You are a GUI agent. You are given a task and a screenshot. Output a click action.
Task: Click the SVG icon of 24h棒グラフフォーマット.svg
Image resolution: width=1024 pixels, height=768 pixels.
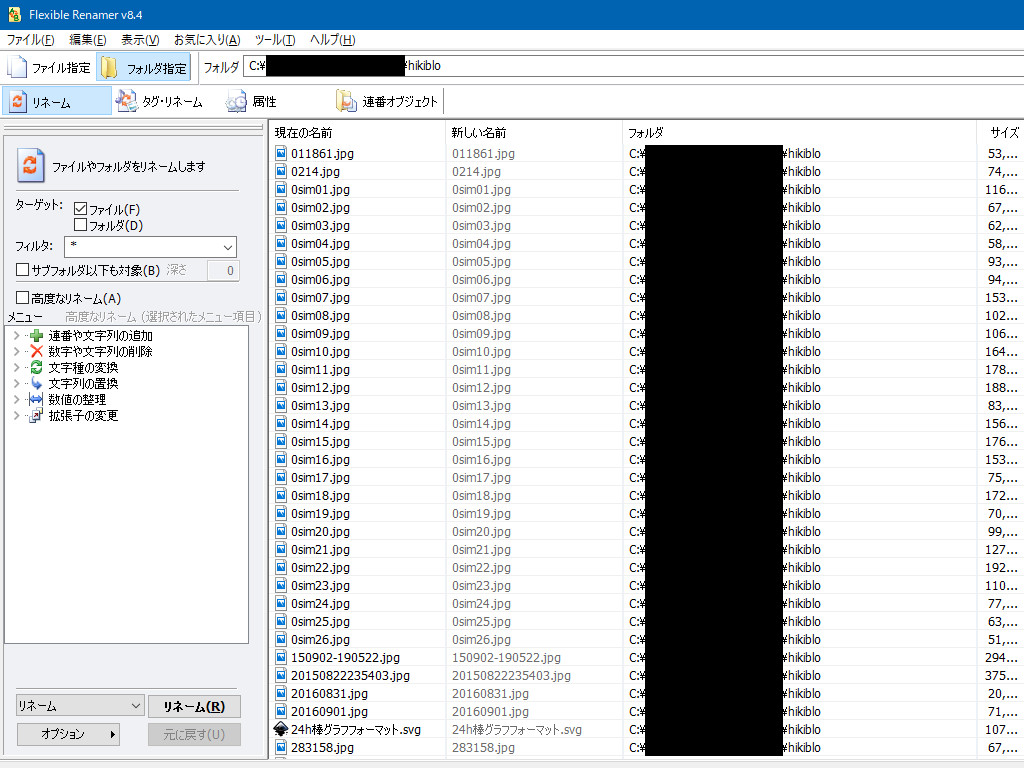click(x=281, y=729)
